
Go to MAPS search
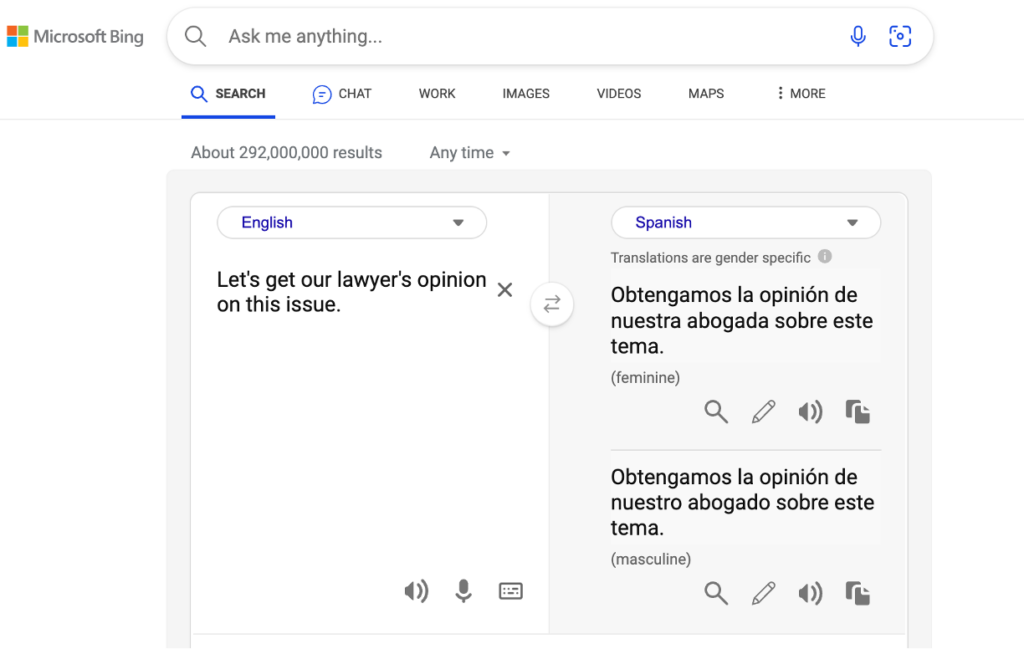tap(705, 93)
